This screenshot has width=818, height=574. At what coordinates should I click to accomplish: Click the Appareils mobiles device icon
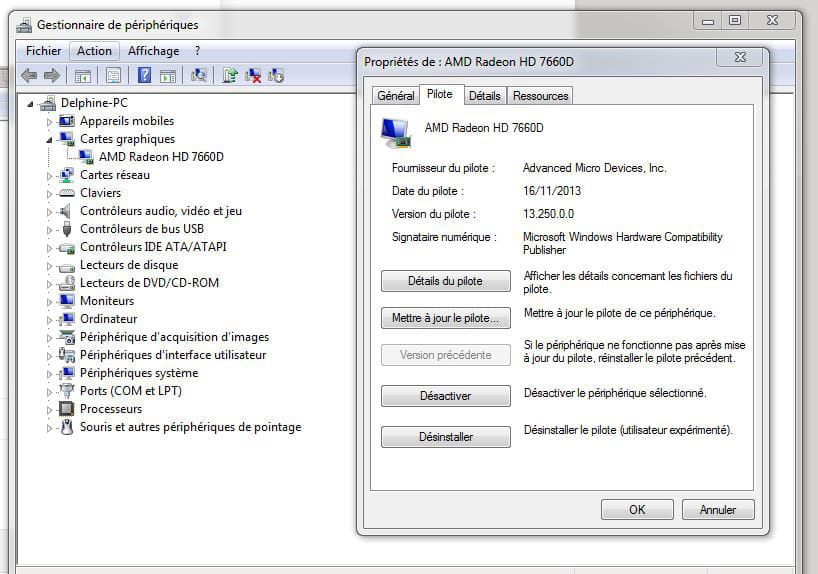point(66,121)
